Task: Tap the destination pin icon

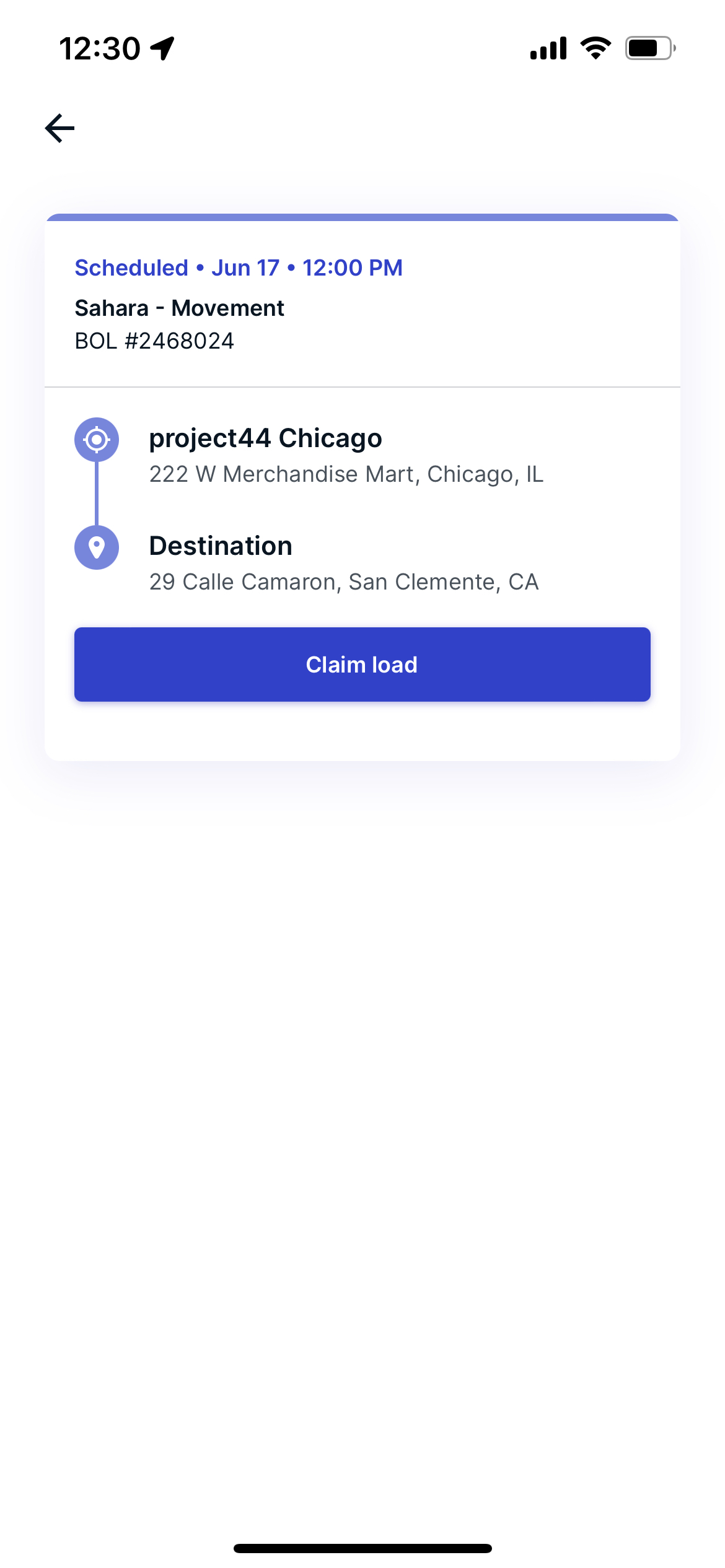Action: pos(97,547)
